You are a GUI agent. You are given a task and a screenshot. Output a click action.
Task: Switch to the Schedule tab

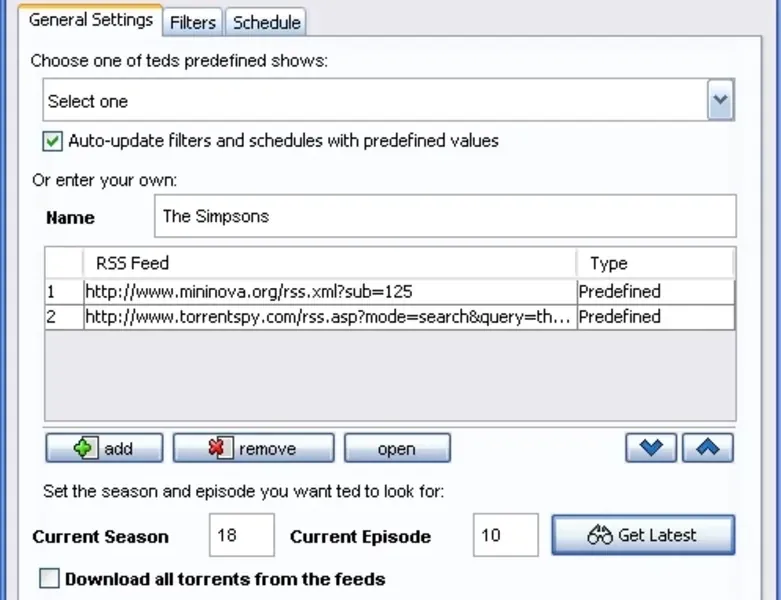pyautogui.click(x=266, y=22)
